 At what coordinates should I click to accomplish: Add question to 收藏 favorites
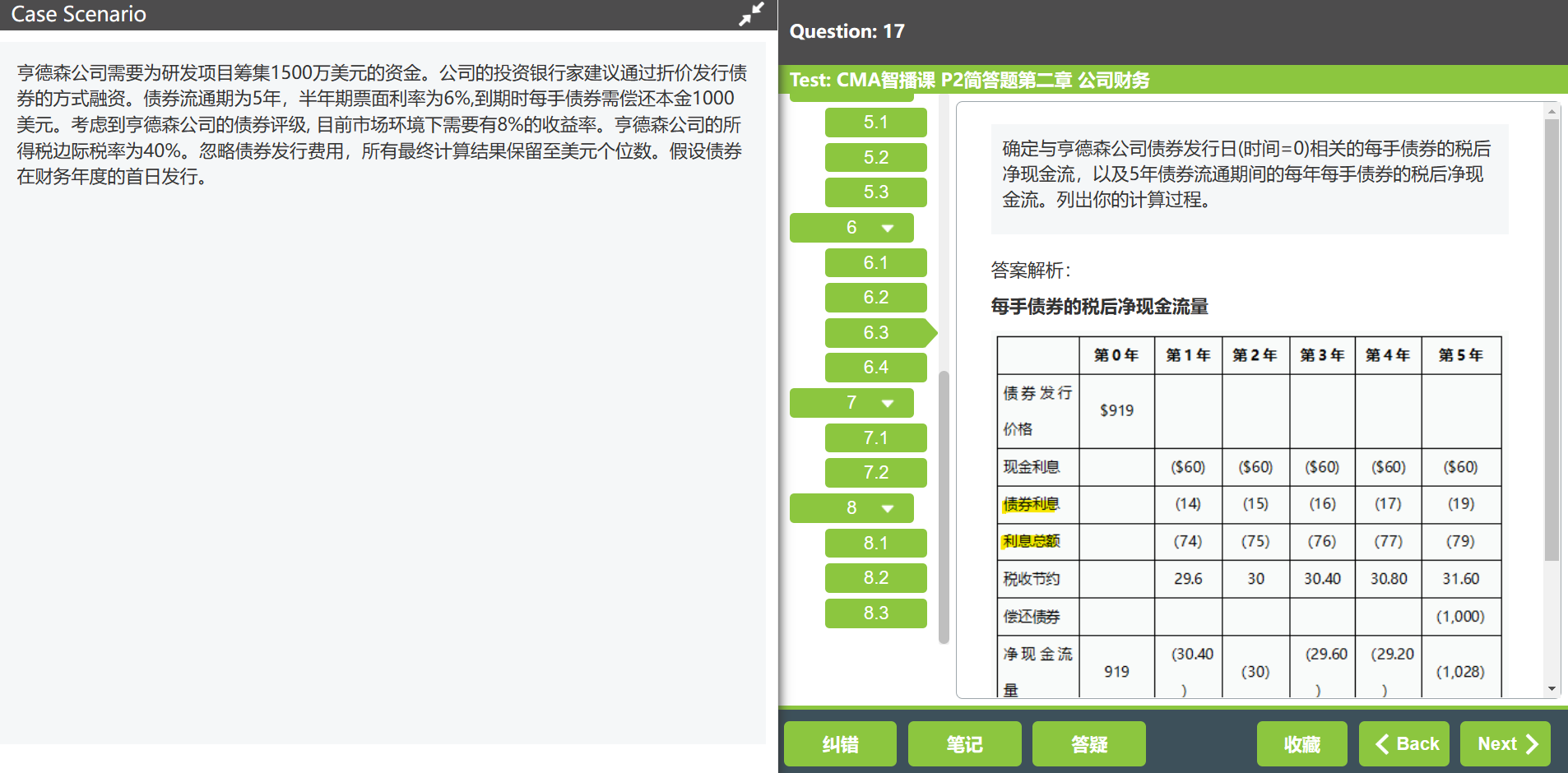coord(1301,744)
